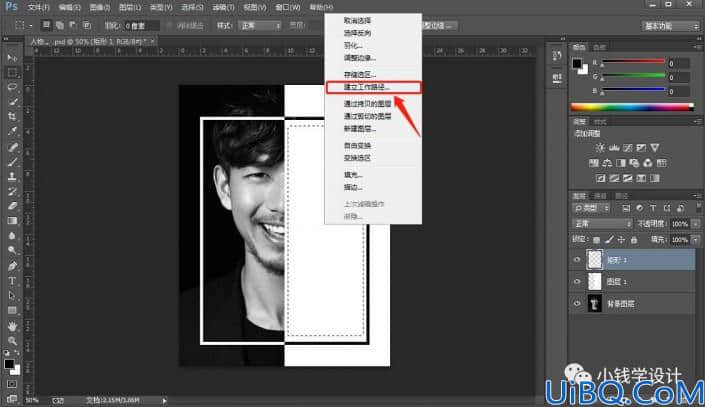Click the Color panel foreground swatch
The image size is (705, 407).
577,63
